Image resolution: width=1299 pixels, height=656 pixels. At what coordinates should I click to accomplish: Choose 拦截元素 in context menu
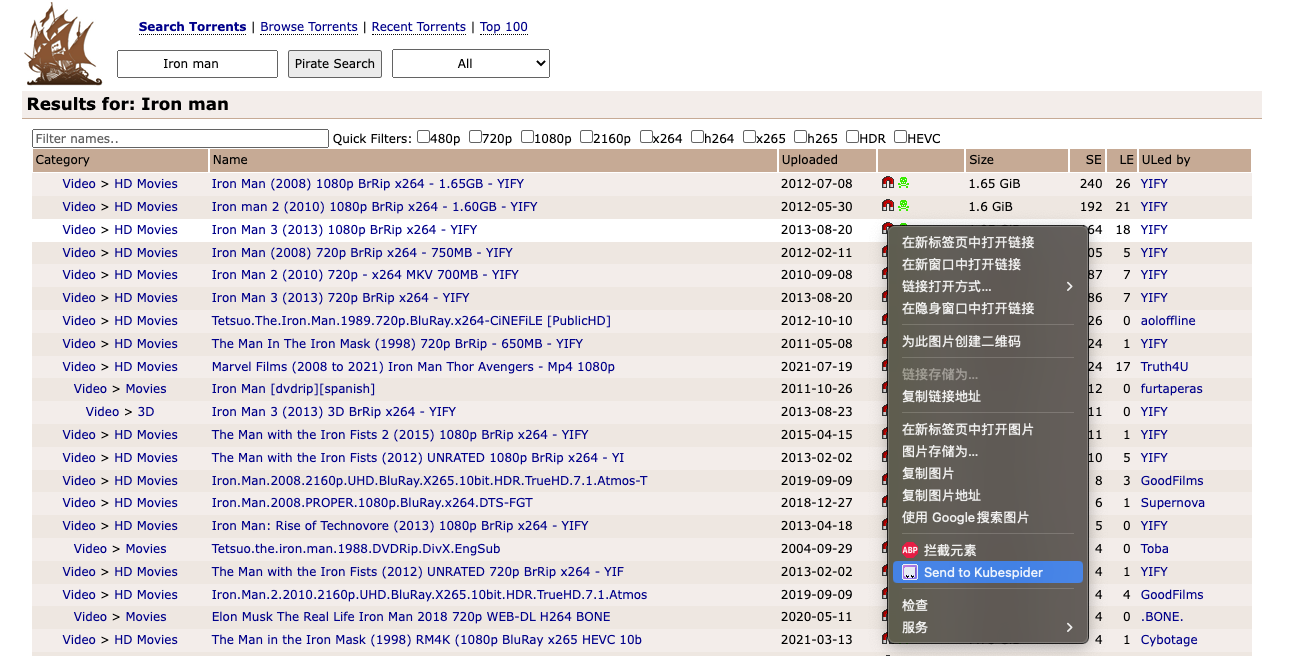[x=986, y=550]
